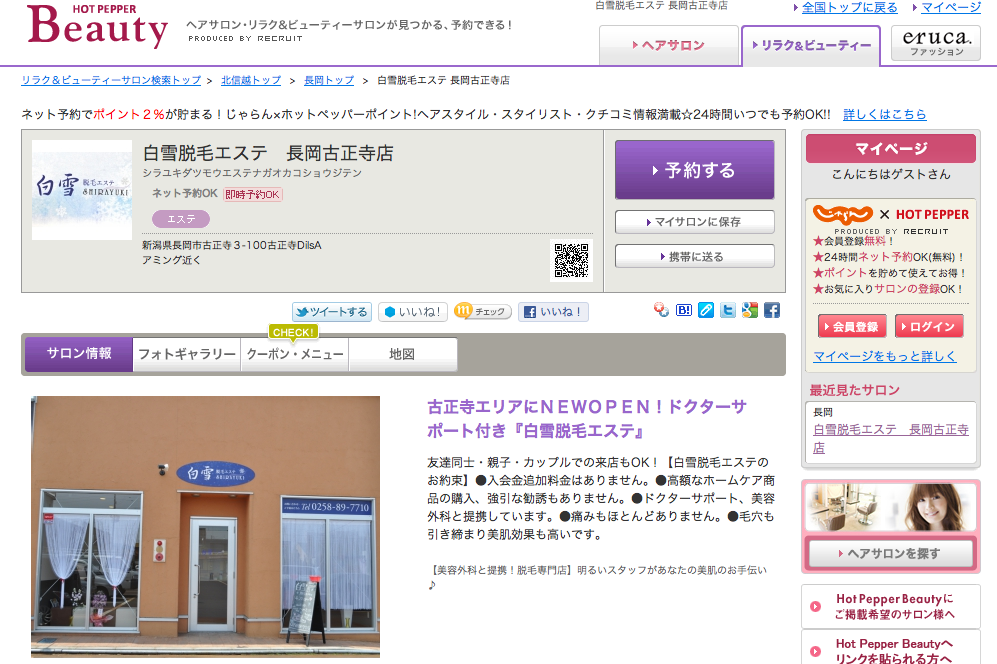Screen dimensions: 997x664
Task: Click the 最近見たサロン heading
Action: (855, 390)
